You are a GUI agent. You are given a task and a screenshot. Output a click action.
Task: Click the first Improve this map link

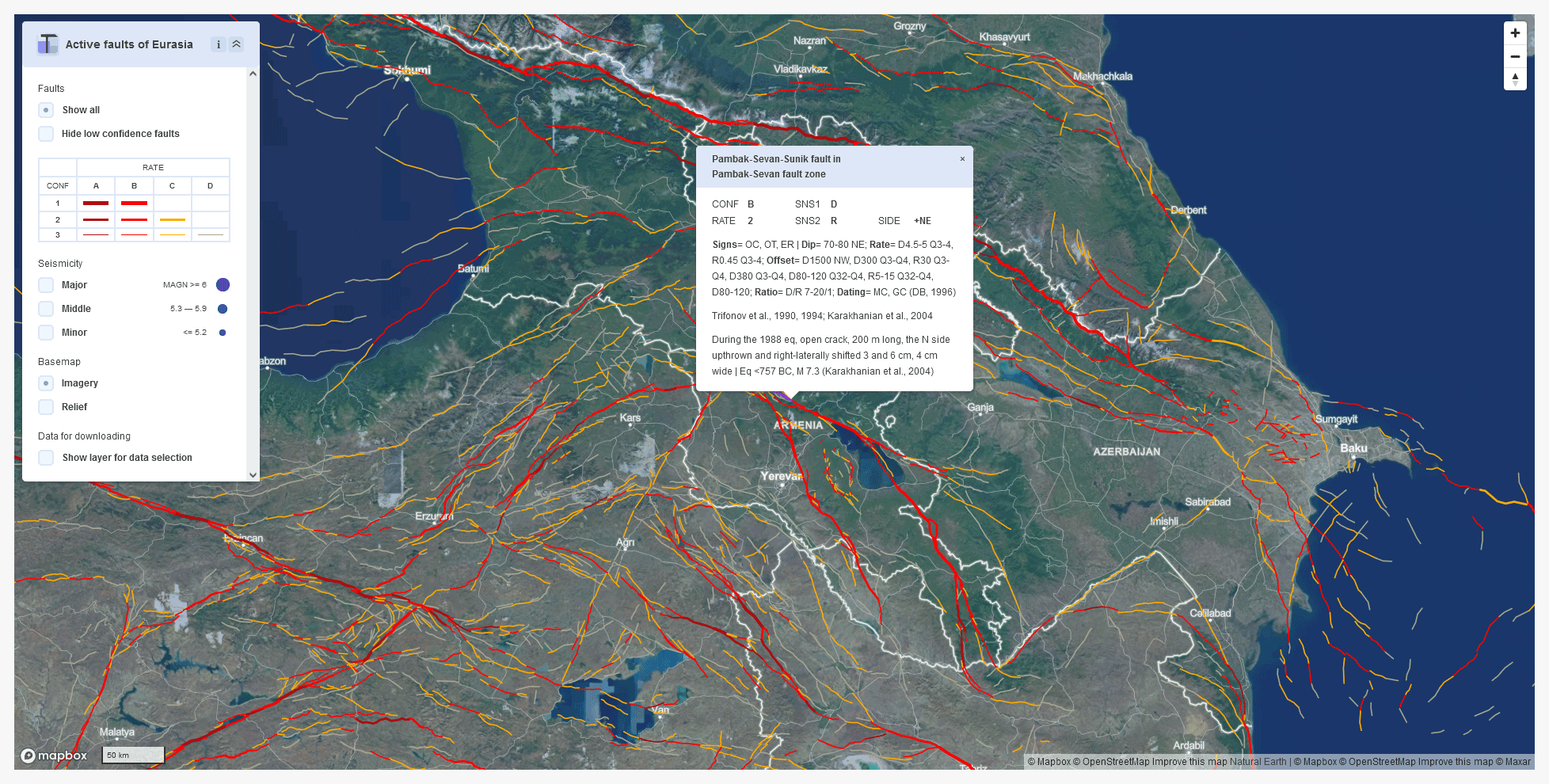point(1189,762)
